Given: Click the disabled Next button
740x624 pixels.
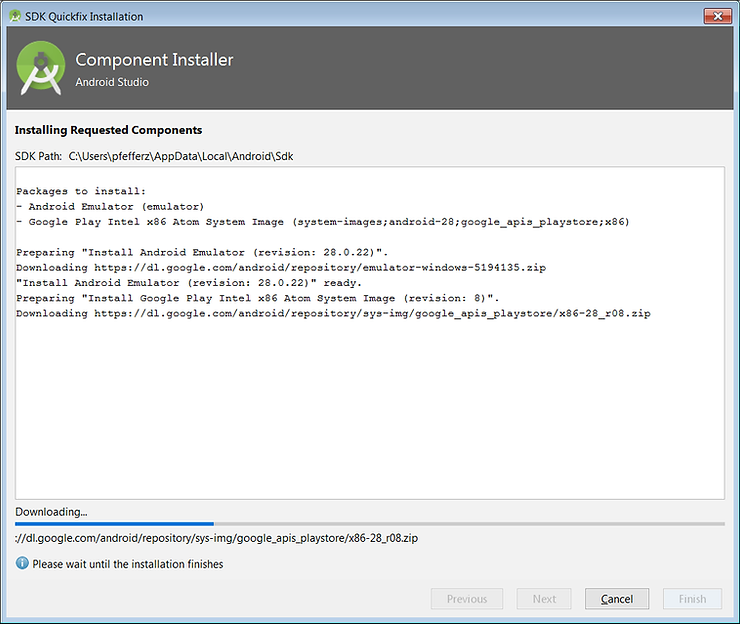Looking at the screenshot, I should coord(544,599).
